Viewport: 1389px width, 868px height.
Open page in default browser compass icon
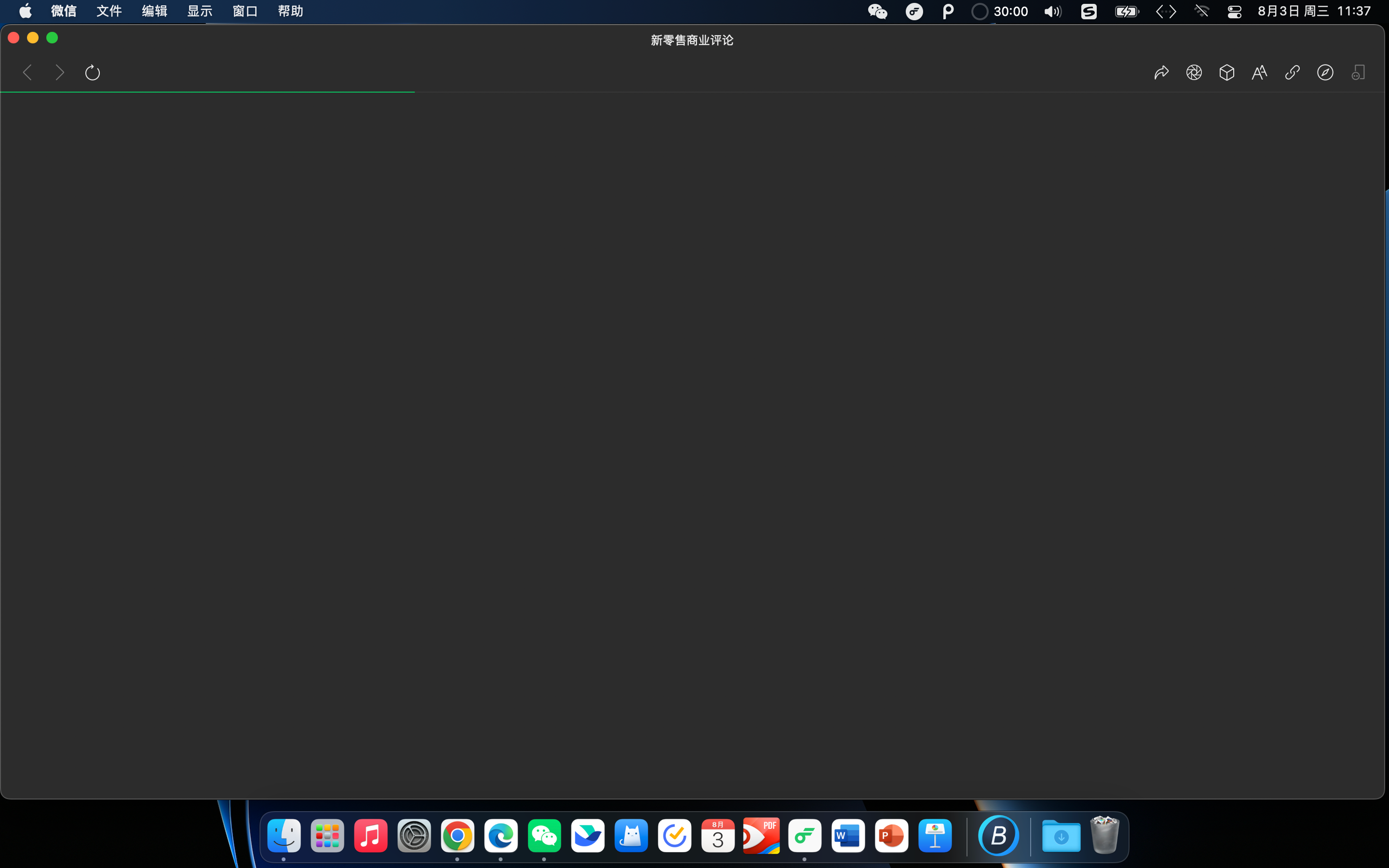[x=1325, y=73]
